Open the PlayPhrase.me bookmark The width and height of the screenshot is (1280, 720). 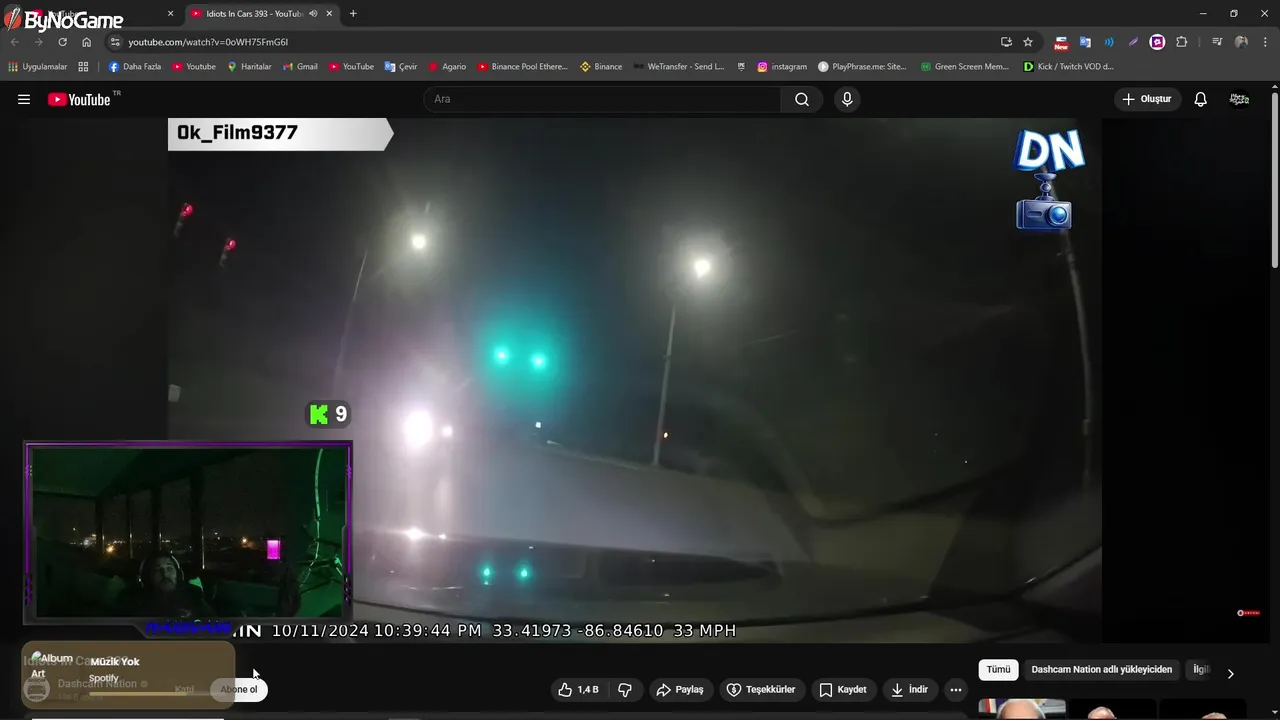(x=862, y=67)
